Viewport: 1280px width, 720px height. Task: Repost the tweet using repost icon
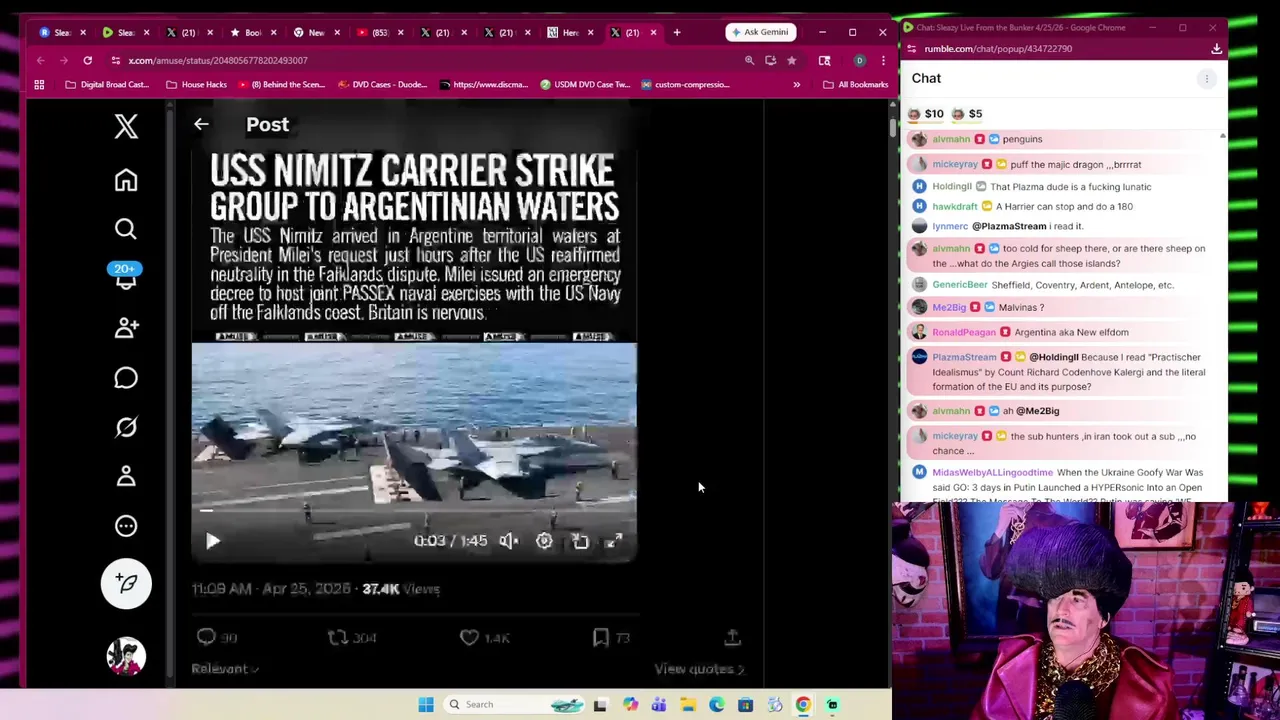tap(338, 637)
